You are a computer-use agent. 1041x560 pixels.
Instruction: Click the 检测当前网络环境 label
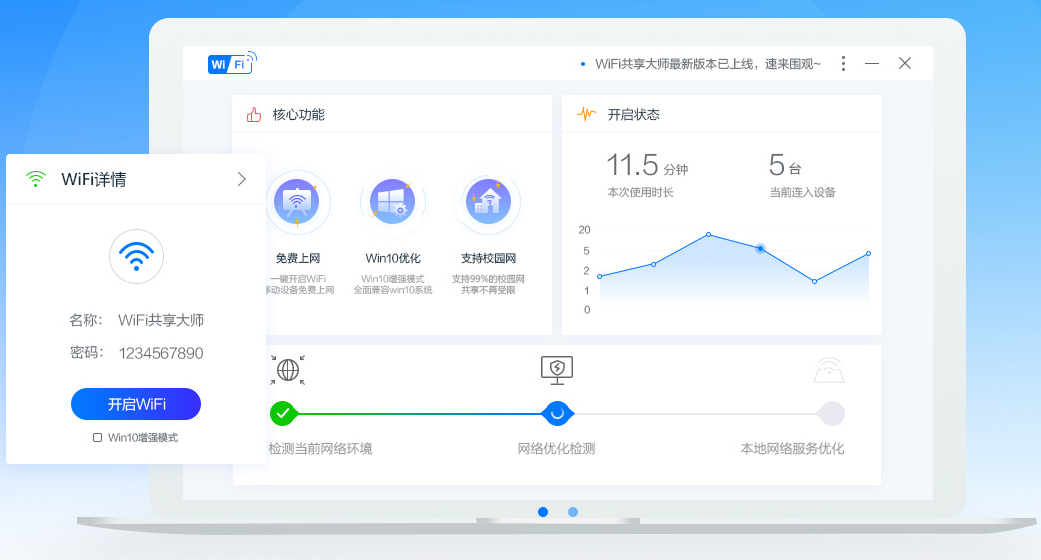[320, 448]
